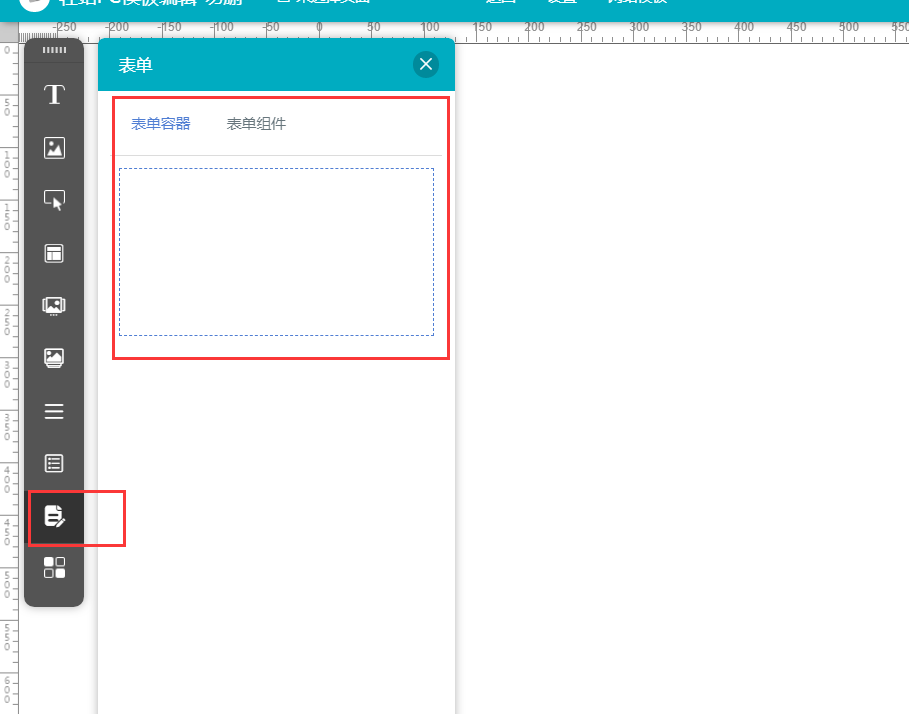This screenshot has width=909, height=714.
Task: Close the 表单 panel
Action: (426, 65)
